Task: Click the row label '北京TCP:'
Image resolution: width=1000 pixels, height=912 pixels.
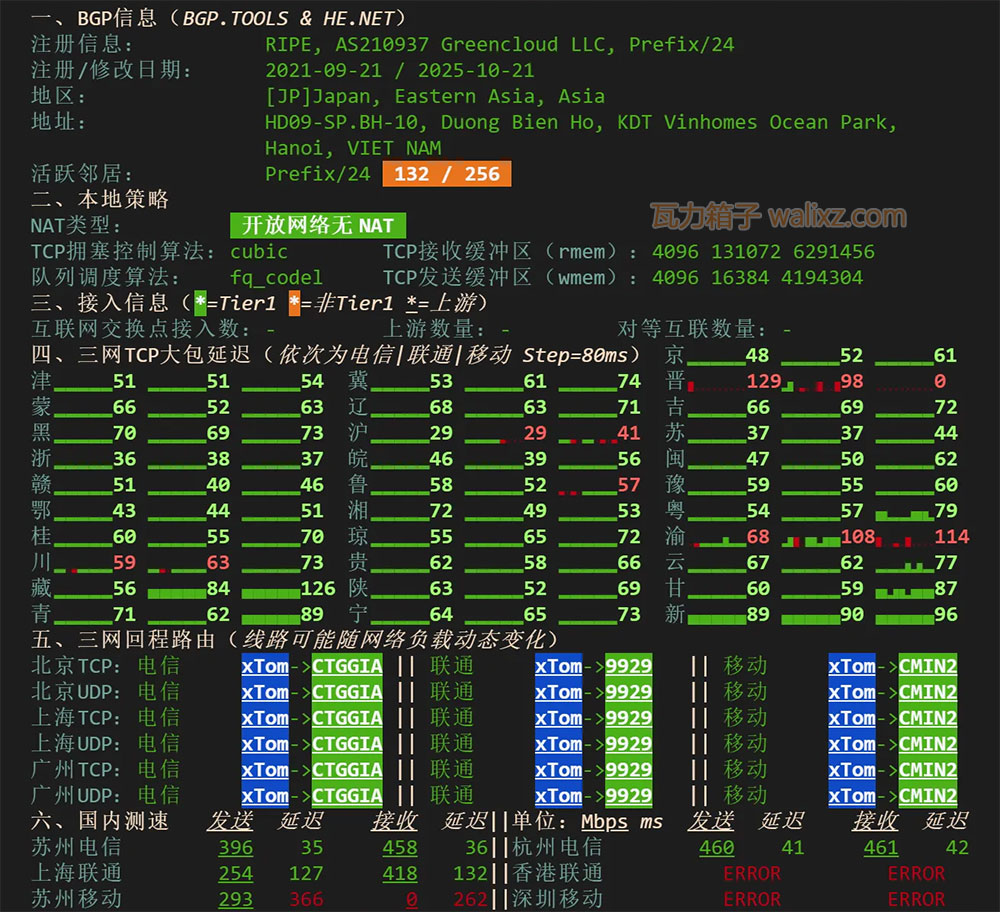Action: pyautogui.click(x=76, y=666)
